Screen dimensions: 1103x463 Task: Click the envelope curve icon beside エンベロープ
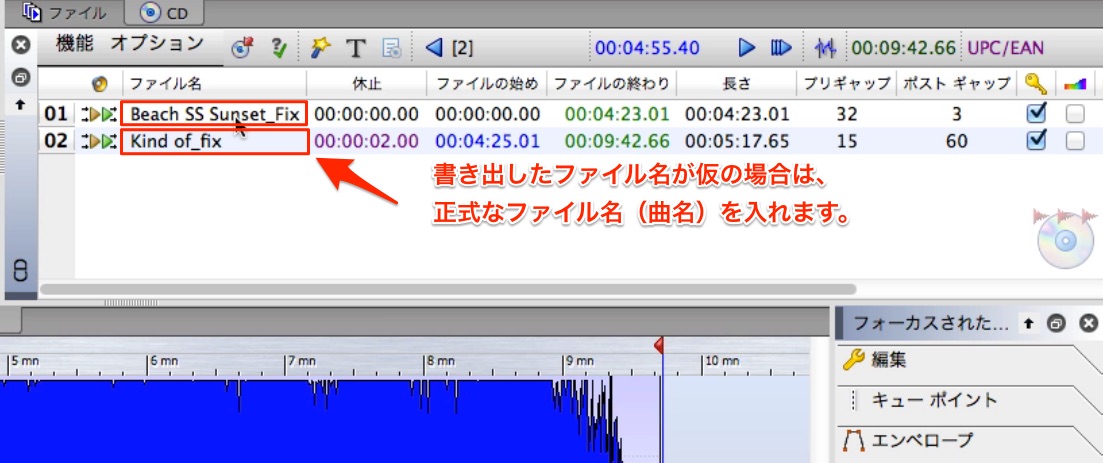point(854,441)
